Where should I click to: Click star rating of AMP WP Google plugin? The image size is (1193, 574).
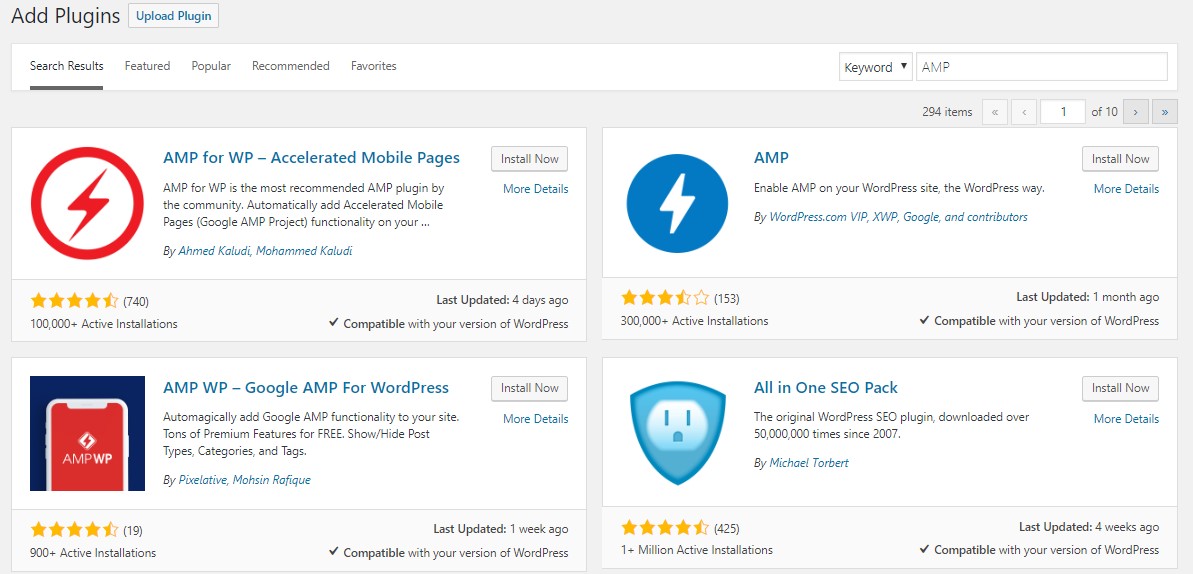(75, 529)
